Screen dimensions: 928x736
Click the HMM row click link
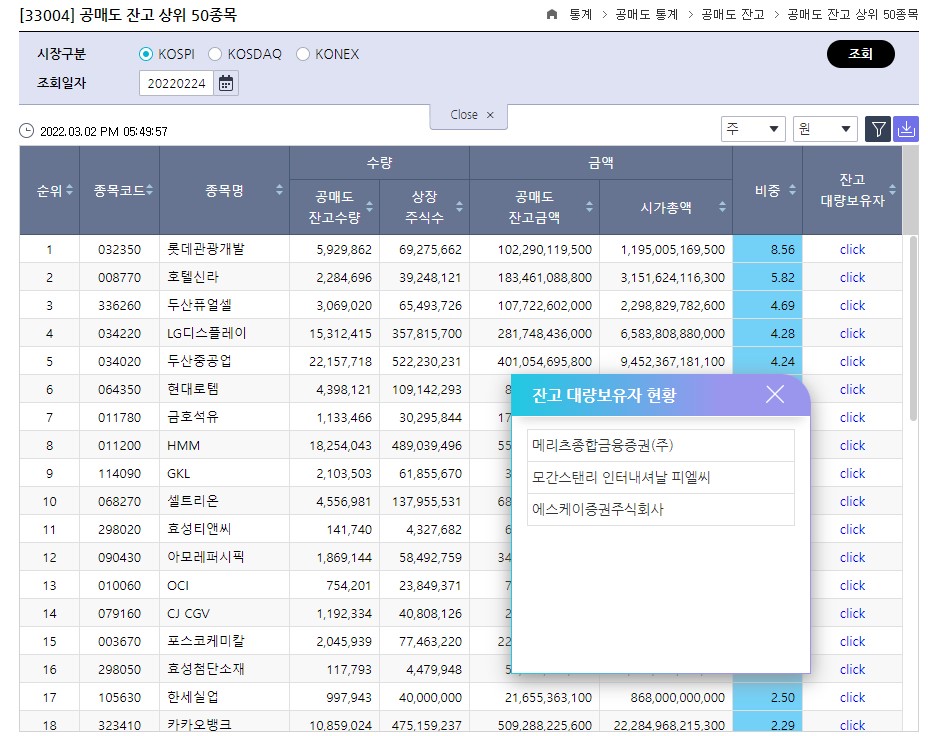(852, 446)
